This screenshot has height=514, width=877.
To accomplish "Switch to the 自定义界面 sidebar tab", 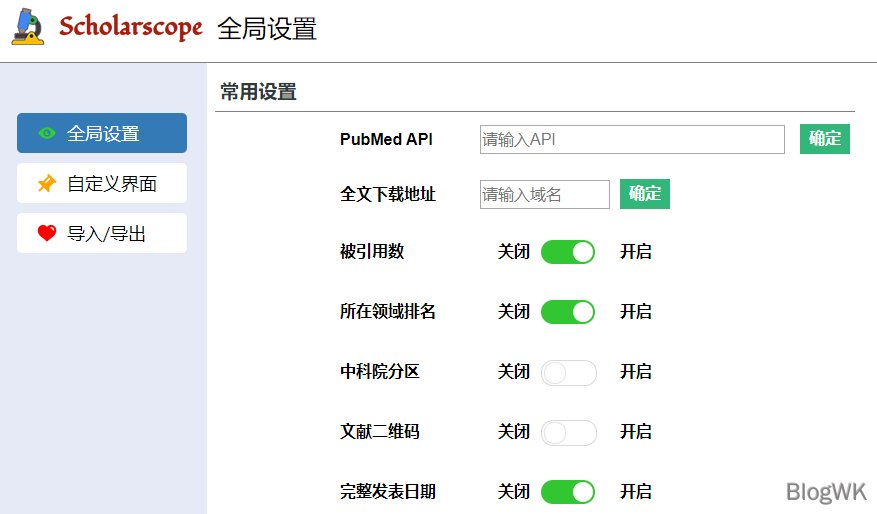I will pyautogui.click(x=102, y=183).
